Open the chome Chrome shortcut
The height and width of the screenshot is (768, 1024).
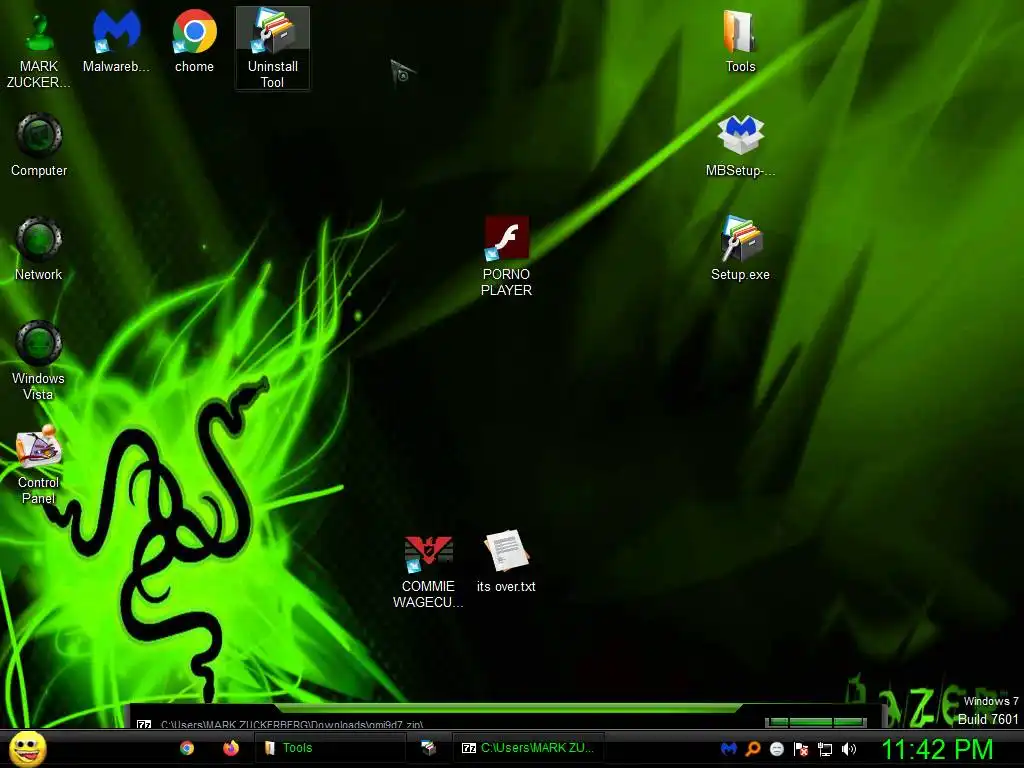click(x=195, y=41)
